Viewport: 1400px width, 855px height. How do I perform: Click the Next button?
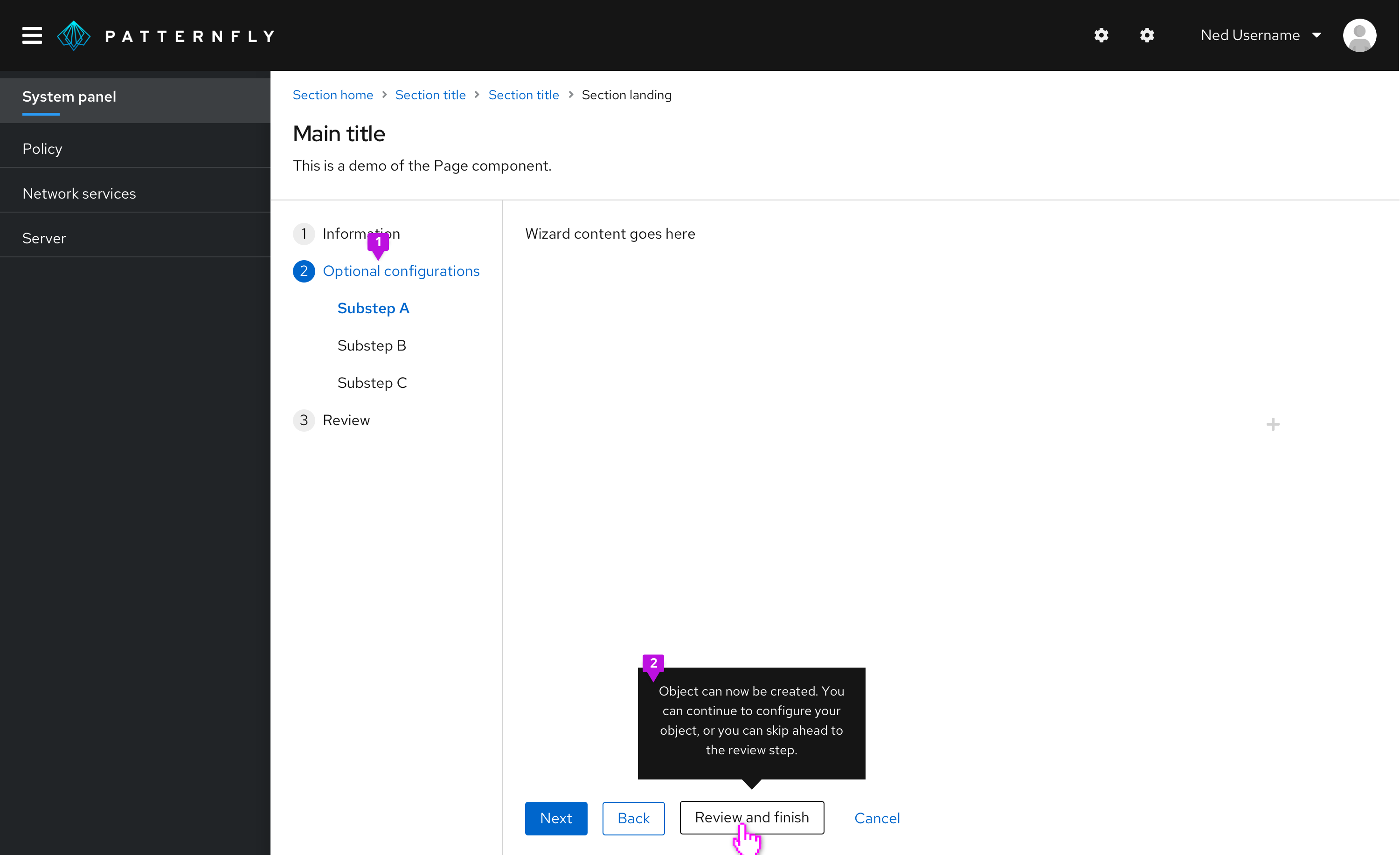click(x=556, y=818)
